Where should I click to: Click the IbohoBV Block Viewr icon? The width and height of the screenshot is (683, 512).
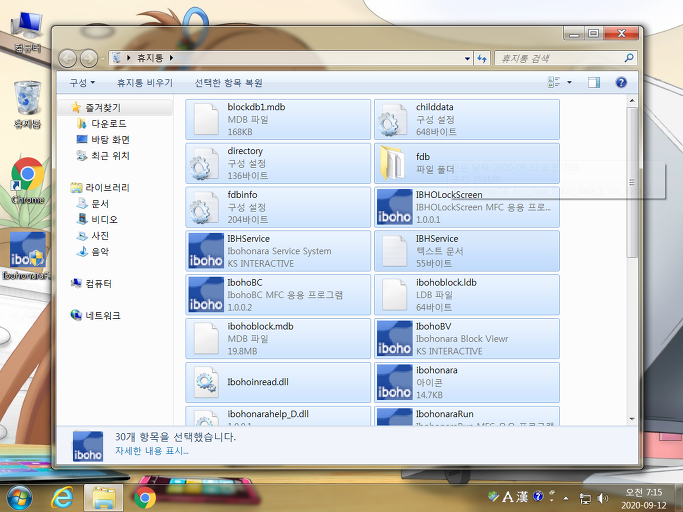(x=395, y=338)
